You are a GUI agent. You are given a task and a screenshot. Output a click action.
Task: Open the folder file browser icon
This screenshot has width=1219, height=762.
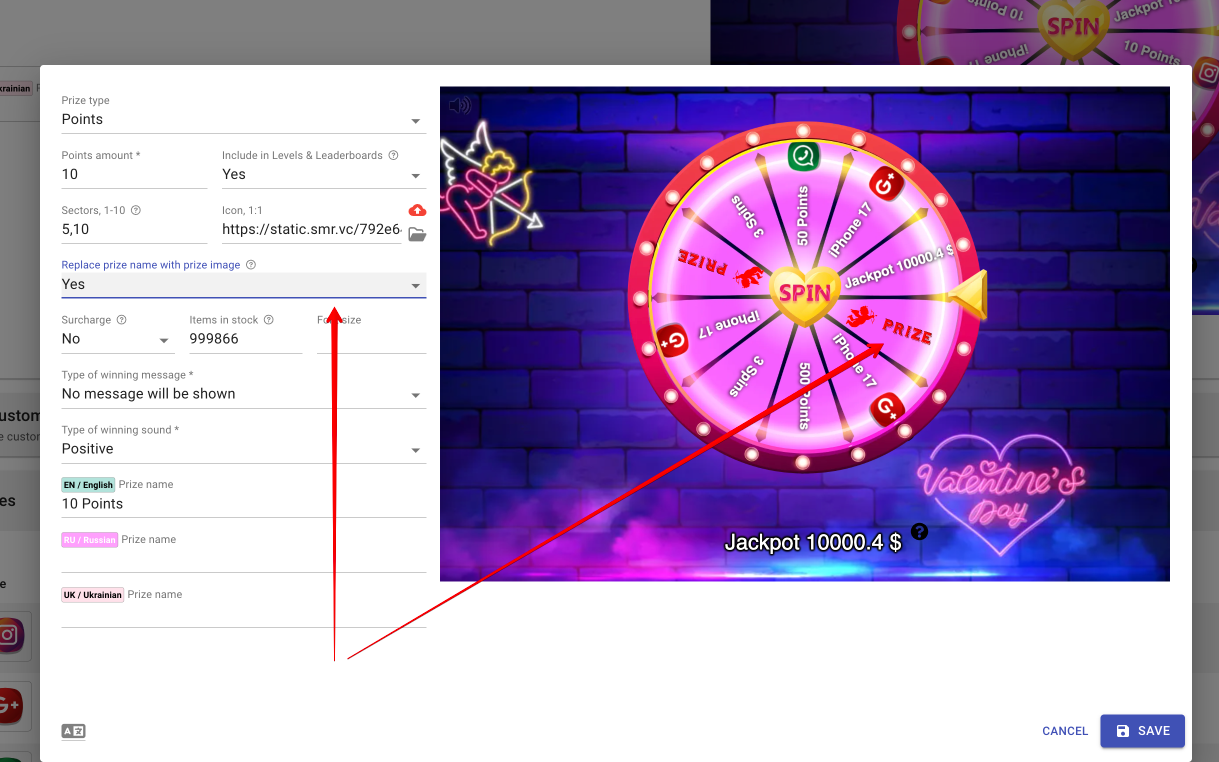[417, 235]
